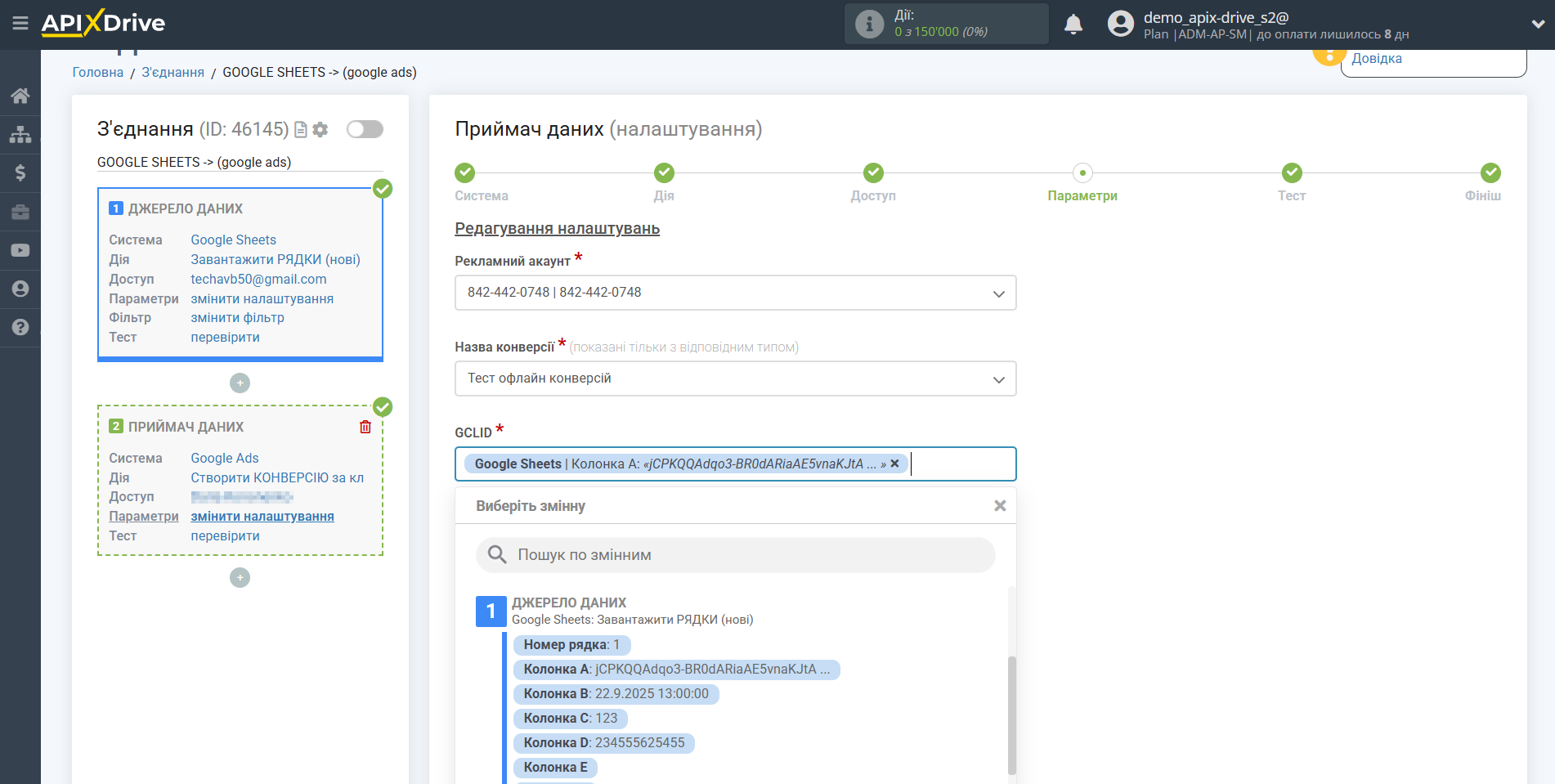This screenshot has height=784, width=1555.
Task: Select the Колонка B variable
Action: tap(616, 694)
